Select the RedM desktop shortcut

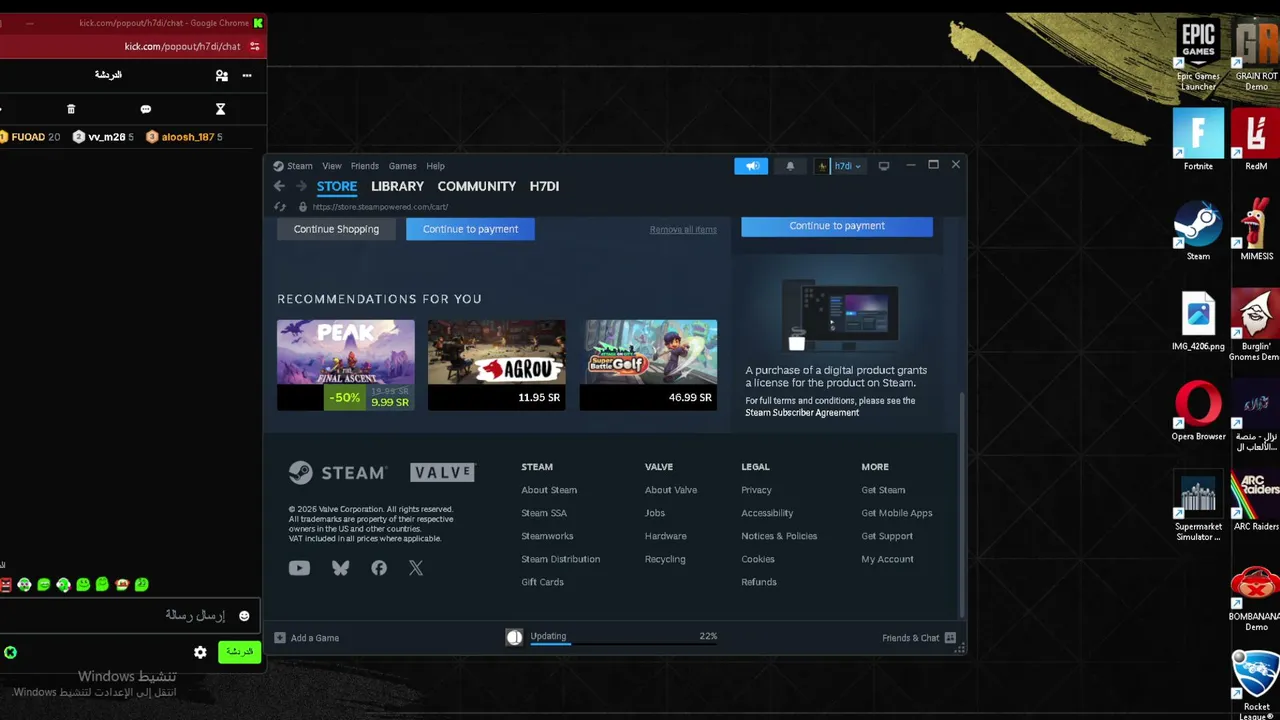pyautogui.click(x=1256, y=141)
